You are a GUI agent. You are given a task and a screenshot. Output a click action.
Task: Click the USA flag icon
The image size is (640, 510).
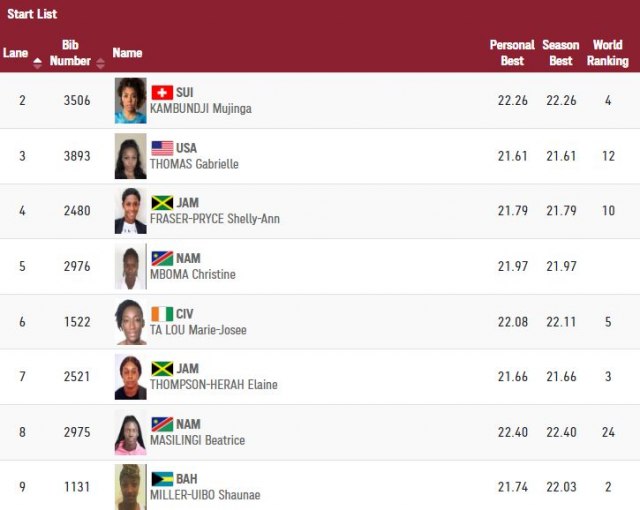pyautogui.click(x=161, y=148)
